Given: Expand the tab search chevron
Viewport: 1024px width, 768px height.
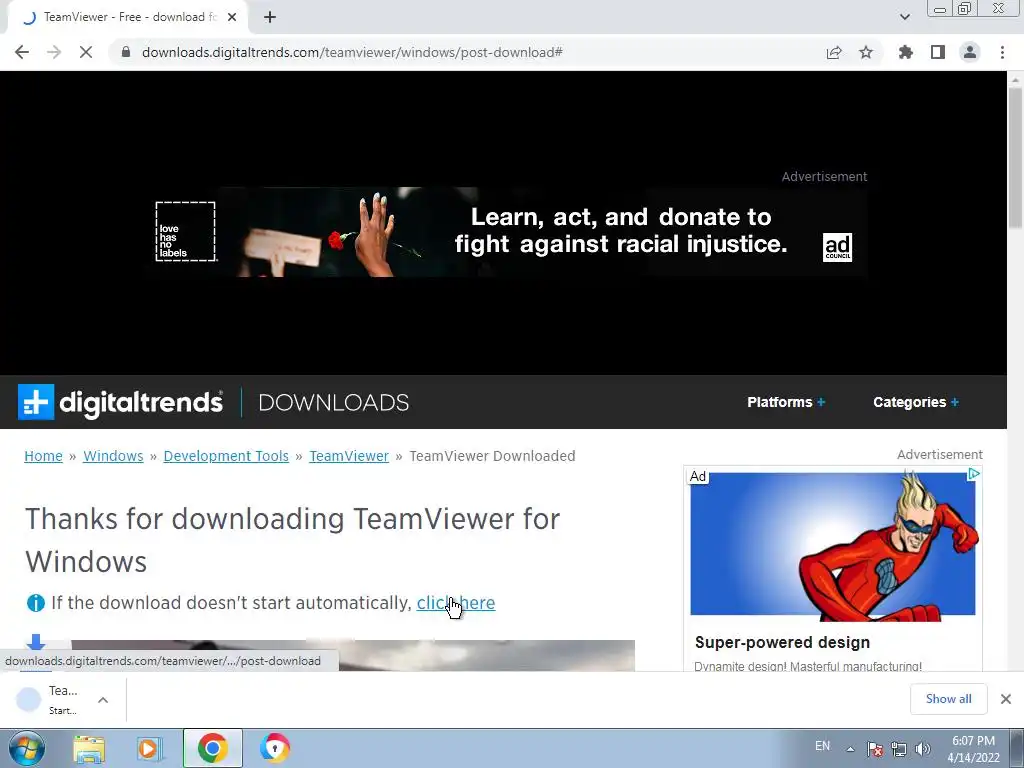Looking at the screenshot, I should [904, 17].
